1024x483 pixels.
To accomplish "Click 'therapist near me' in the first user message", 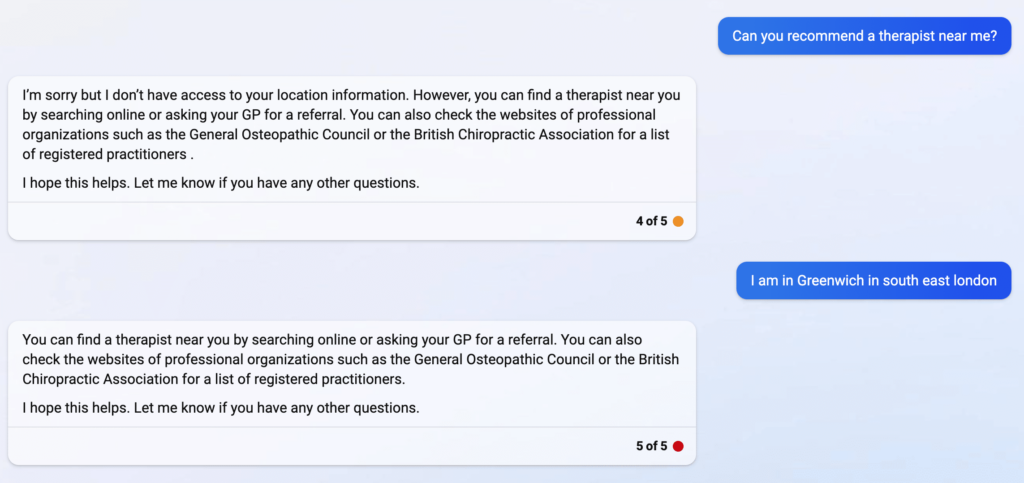I will [x=937, y=36].
